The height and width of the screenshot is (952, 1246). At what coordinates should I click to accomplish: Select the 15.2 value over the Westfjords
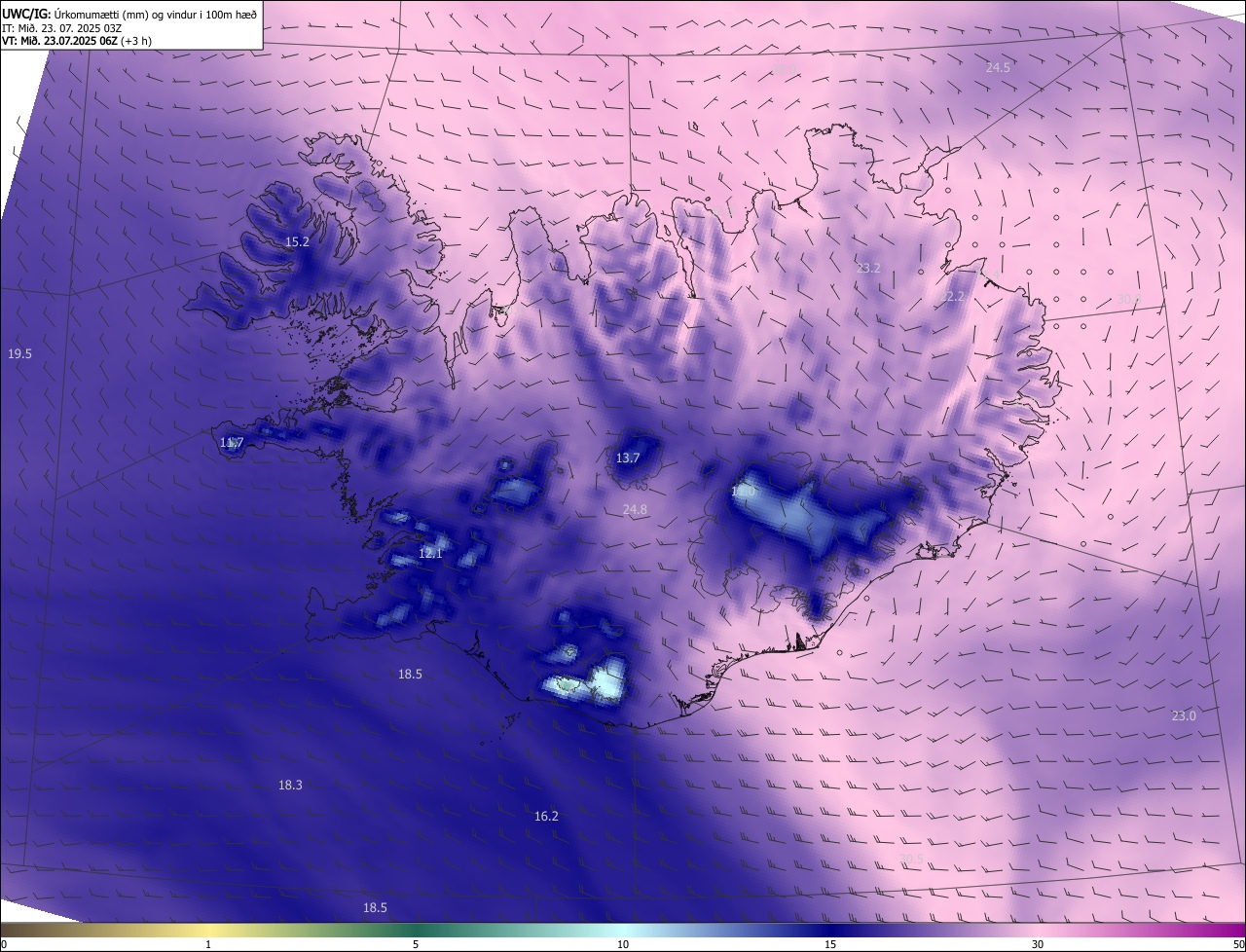[297, 242]
